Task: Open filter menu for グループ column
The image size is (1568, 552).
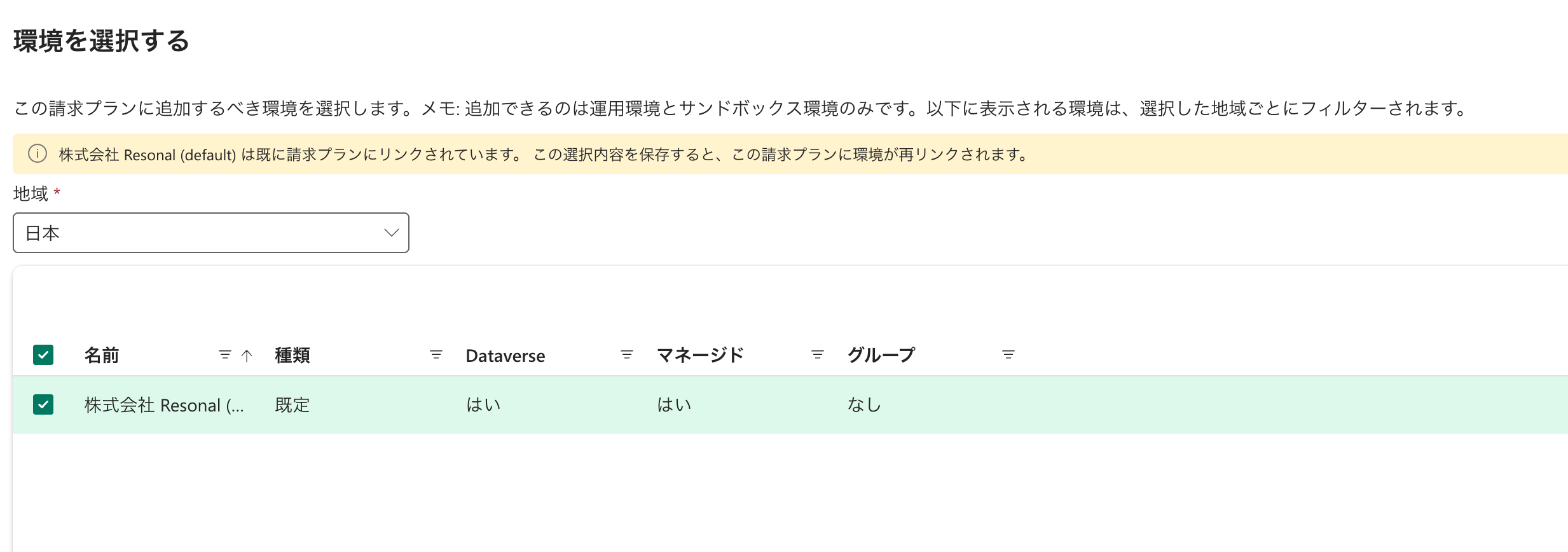Action: point(1008,355)
